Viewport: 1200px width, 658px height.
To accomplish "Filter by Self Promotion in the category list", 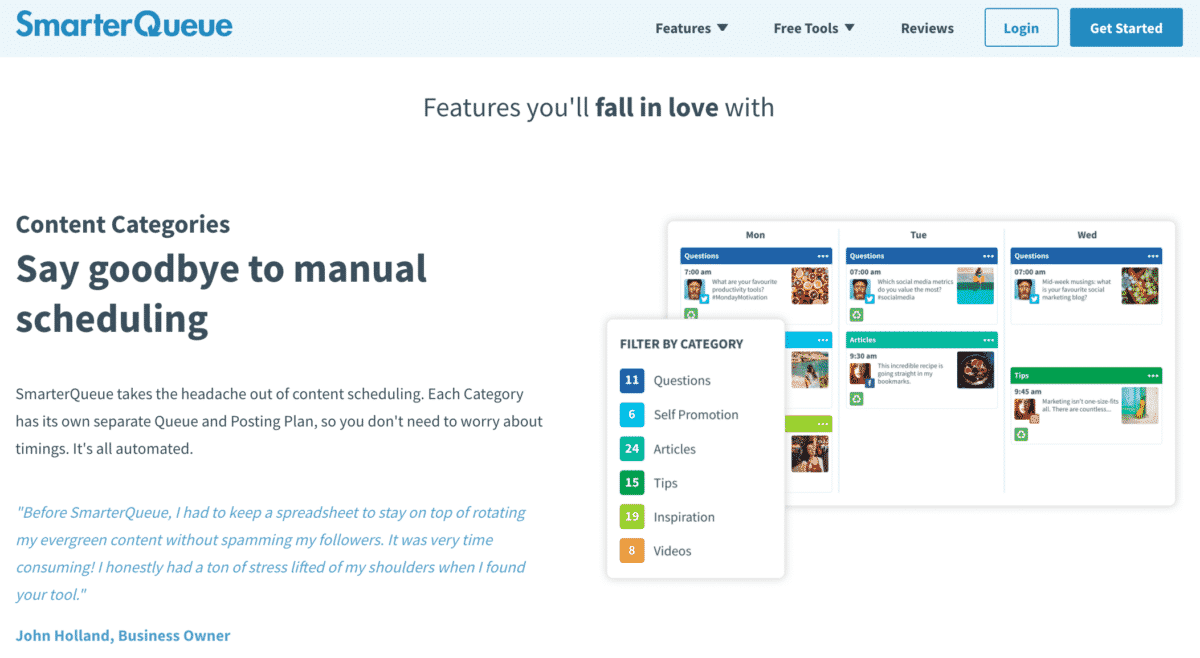I will (696, 414).
